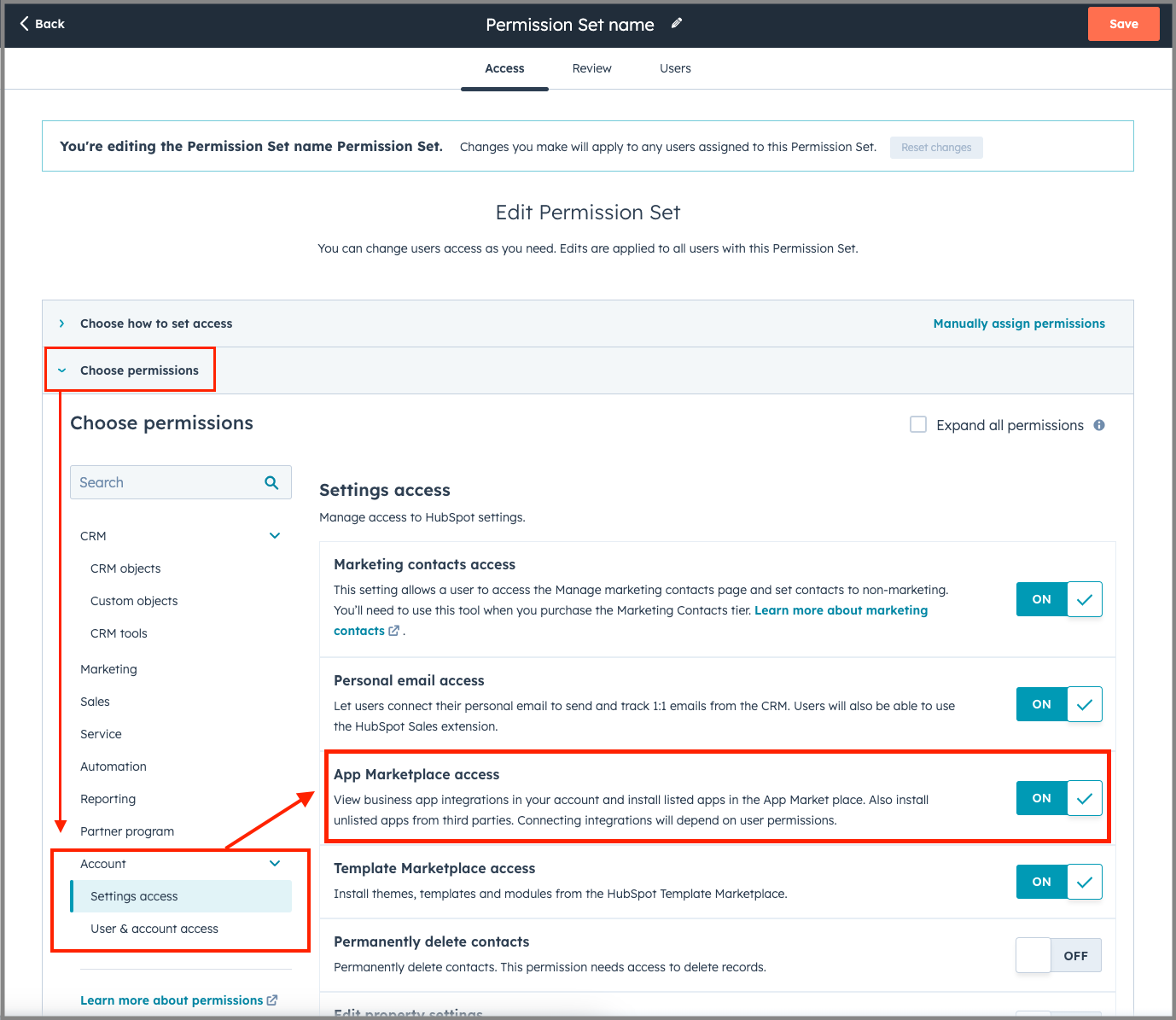Switch to the Users tab

click(x=675, y=68)
